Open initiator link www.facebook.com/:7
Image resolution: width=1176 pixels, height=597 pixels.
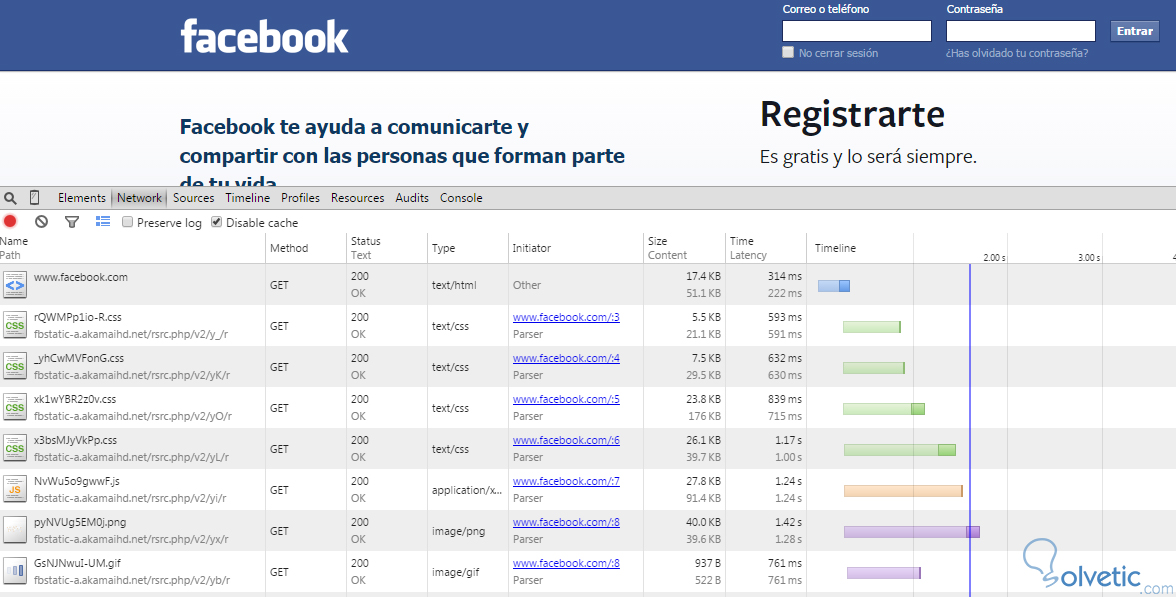click(x=566, y=481)
